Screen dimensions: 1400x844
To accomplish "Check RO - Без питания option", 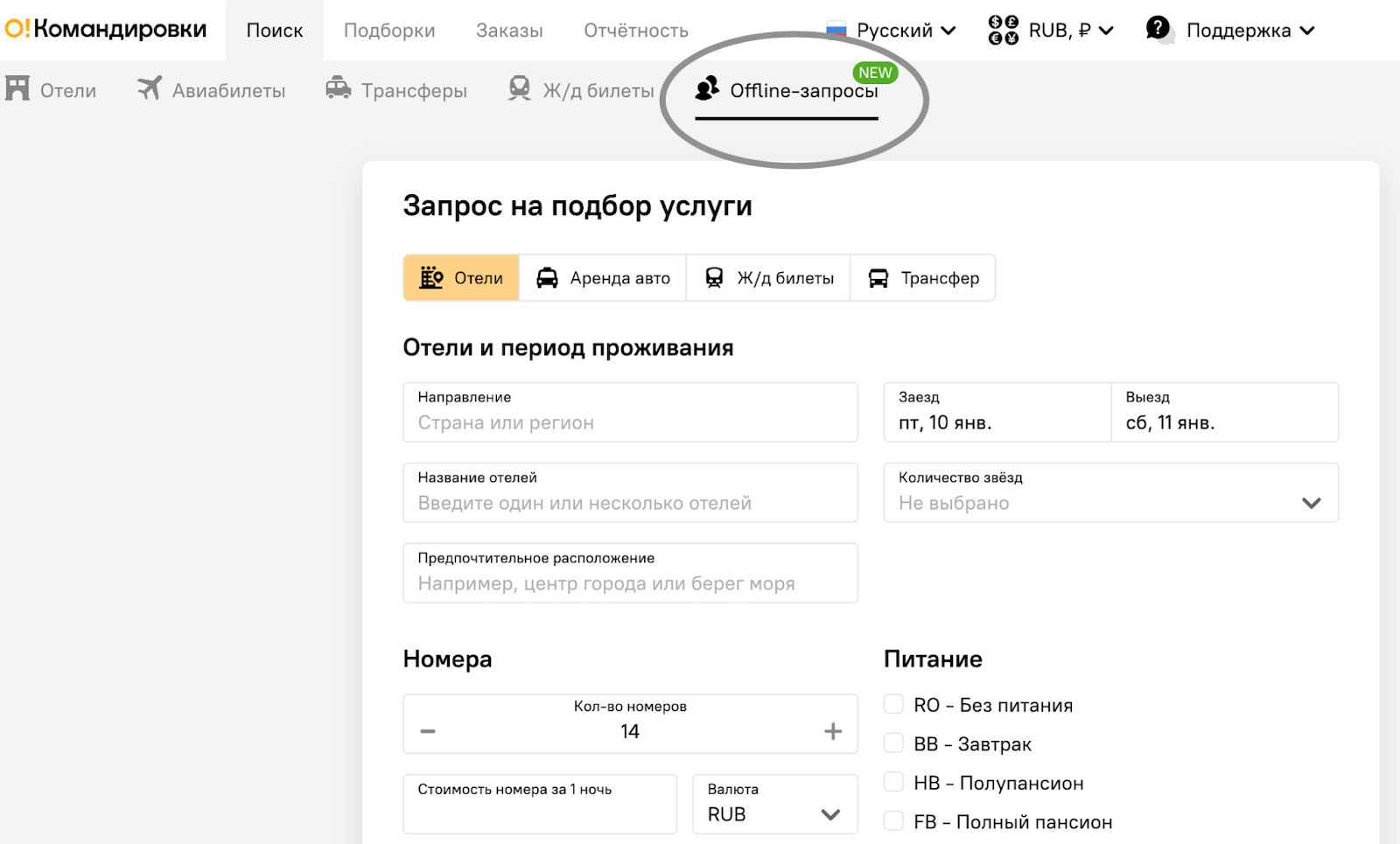I will tap(893, 704).
